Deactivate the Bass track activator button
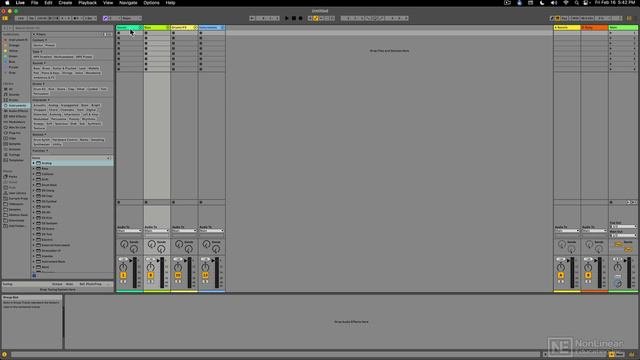 pos(151,276)
